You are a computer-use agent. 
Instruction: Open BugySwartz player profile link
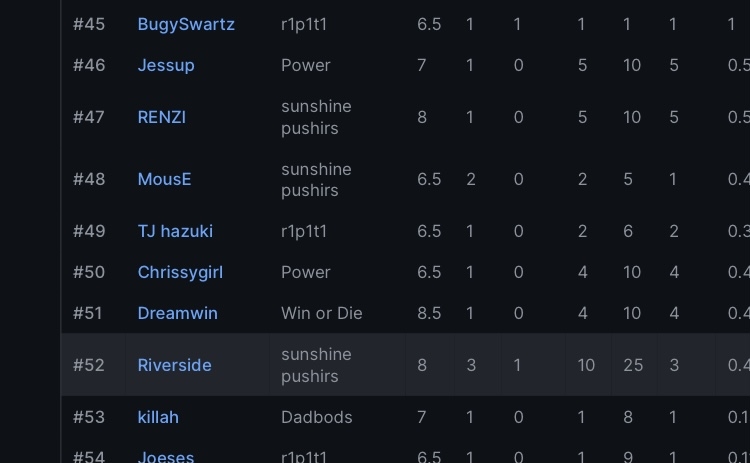(x=186, y=24)
